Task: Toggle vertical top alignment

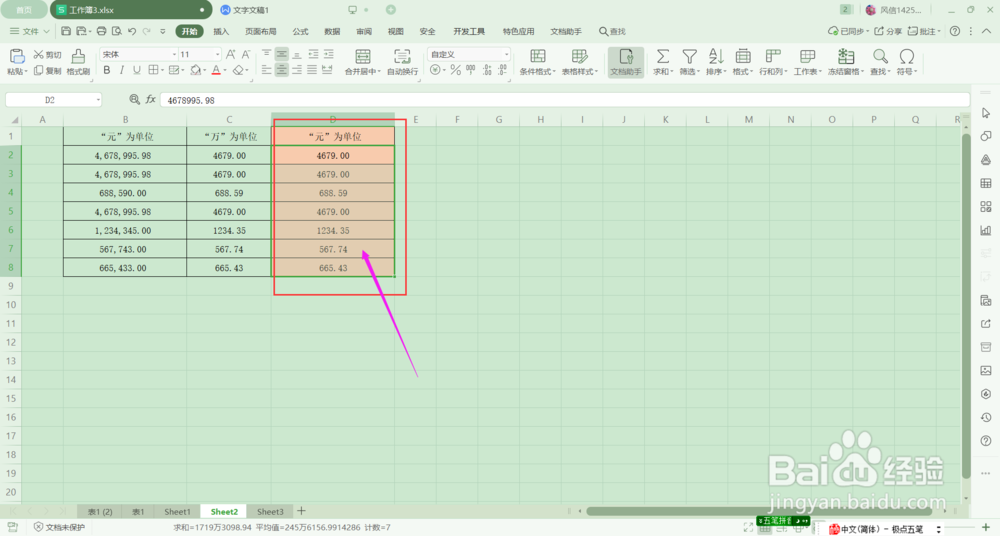Action: (x=267, y=54)
